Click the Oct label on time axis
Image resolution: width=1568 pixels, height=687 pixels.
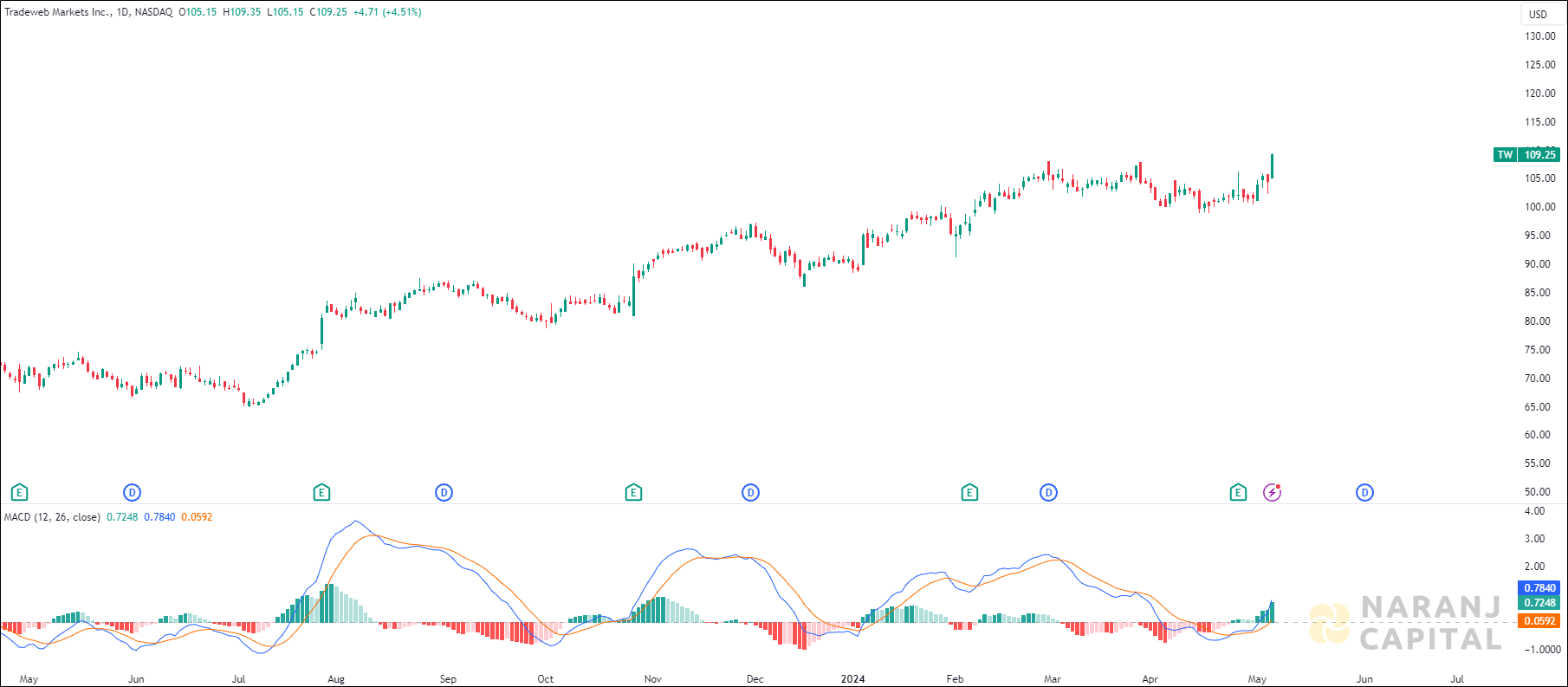tap(545, 679)
